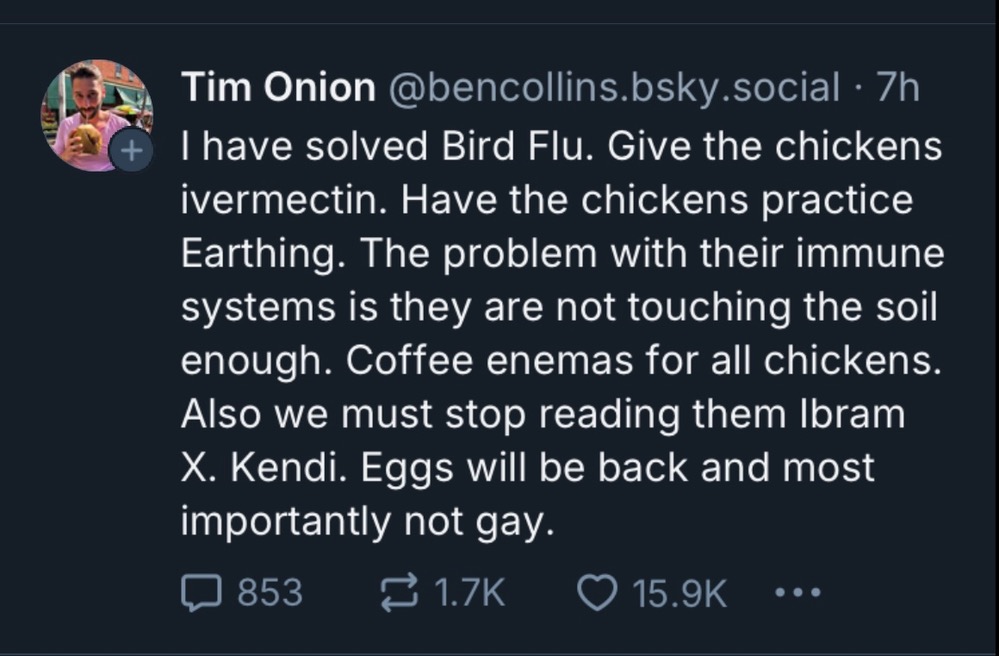Select the 1.7K repost count

(x=470, y=593)
